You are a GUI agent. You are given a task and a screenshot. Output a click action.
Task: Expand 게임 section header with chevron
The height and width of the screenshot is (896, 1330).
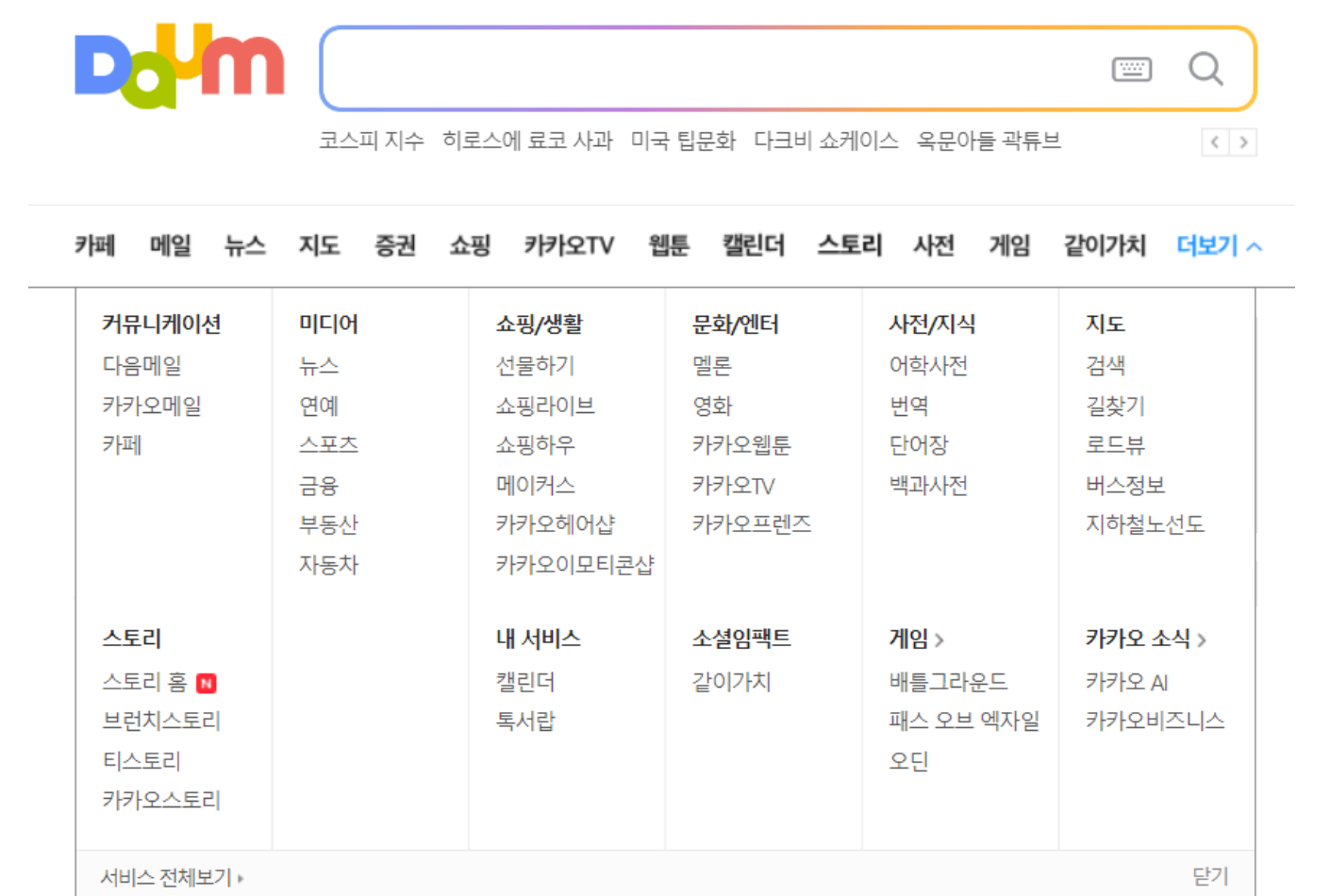point(916,639)
